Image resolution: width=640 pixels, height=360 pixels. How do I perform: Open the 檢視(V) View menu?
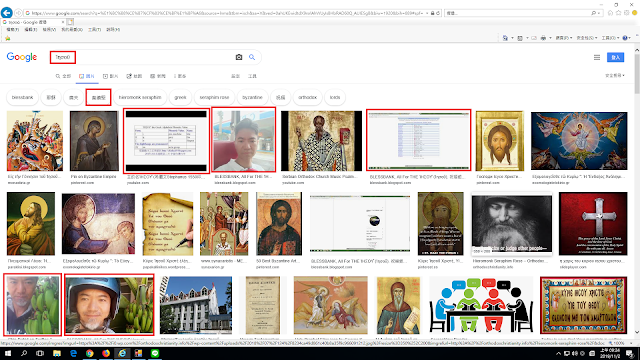[x=49, y=29]
